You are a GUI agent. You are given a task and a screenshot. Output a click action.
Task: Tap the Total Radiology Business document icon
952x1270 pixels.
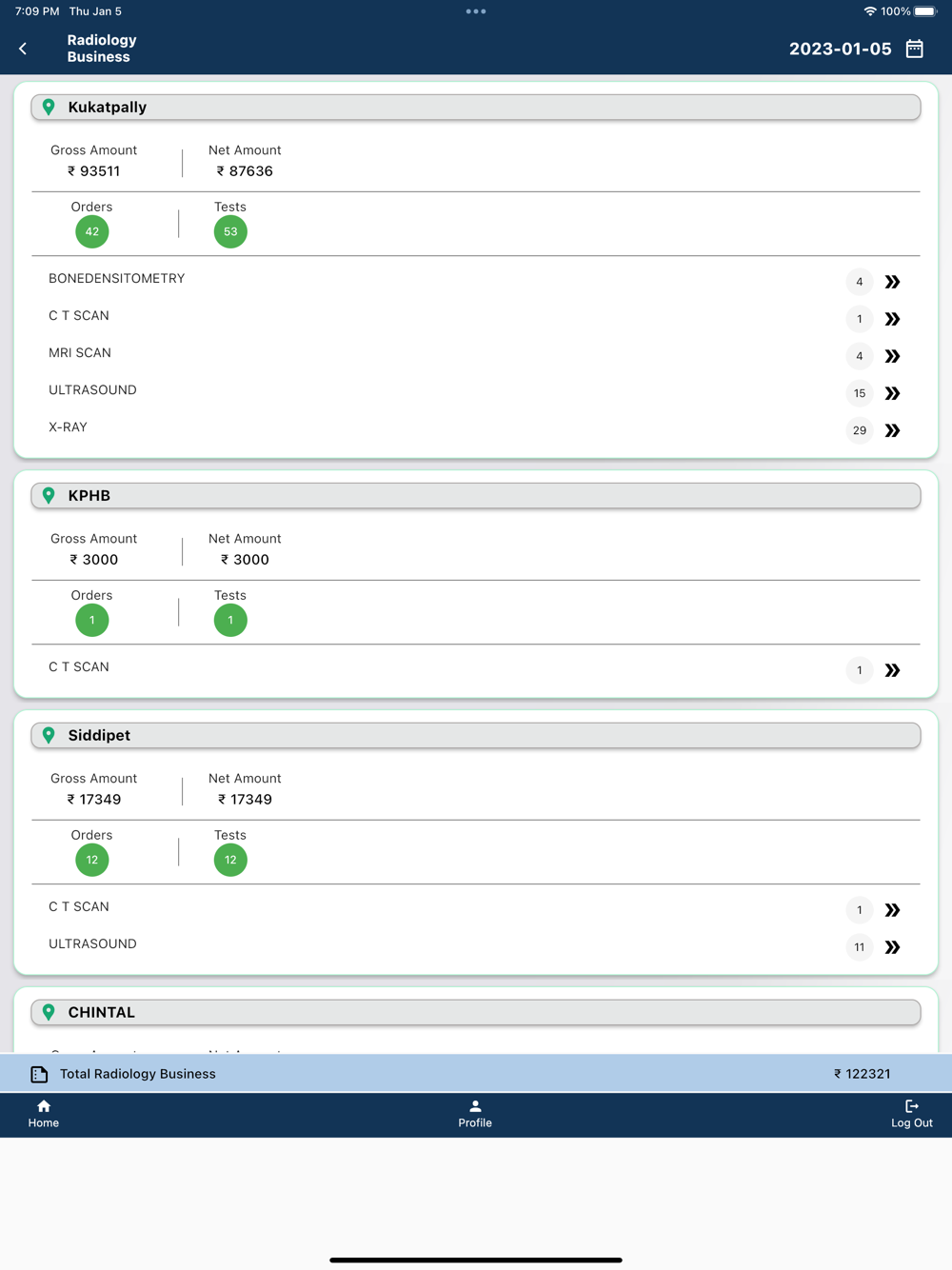(x=39, y=1074)
